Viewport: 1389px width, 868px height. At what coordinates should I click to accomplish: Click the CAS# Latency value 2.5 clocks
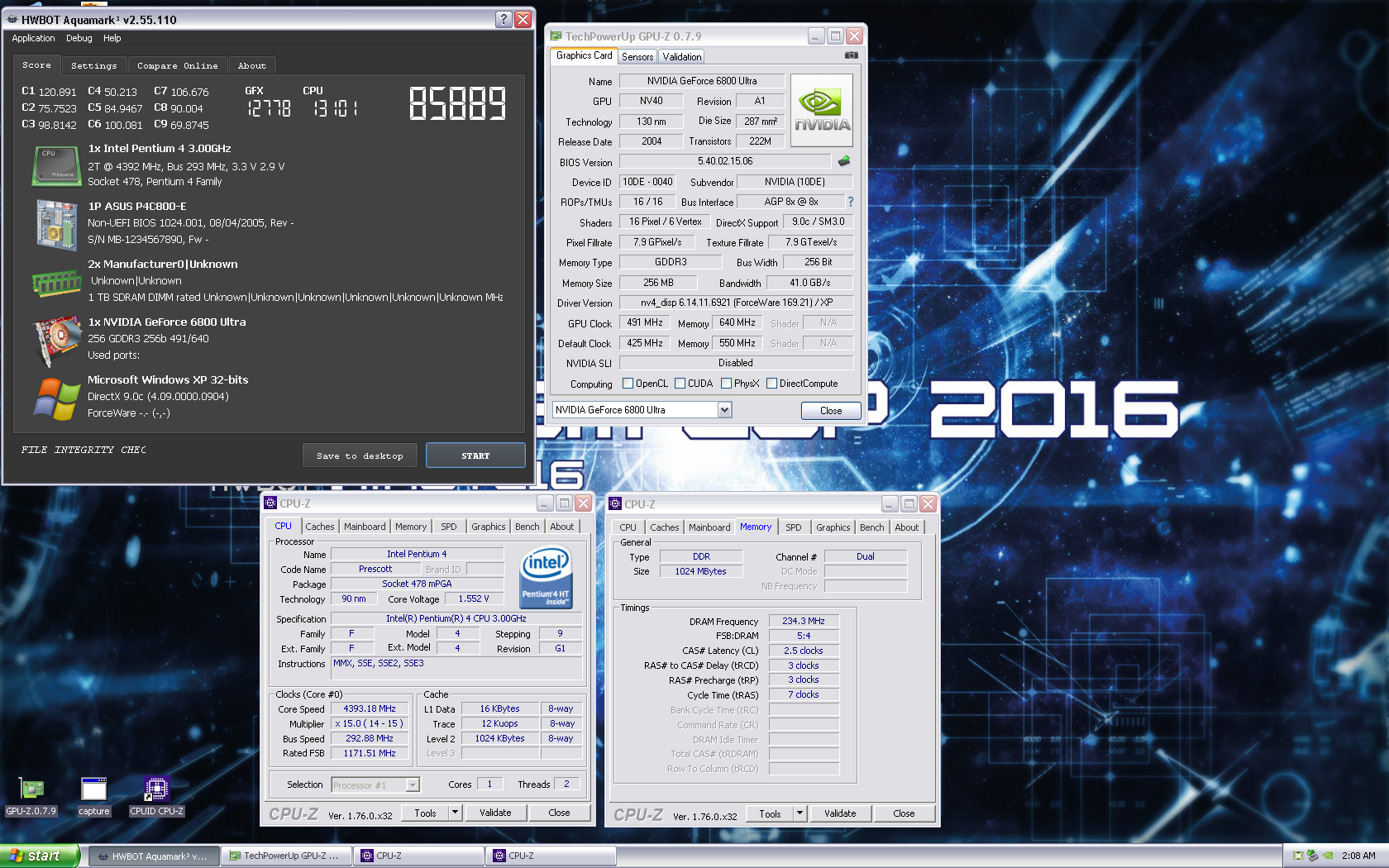click(804, 651)
